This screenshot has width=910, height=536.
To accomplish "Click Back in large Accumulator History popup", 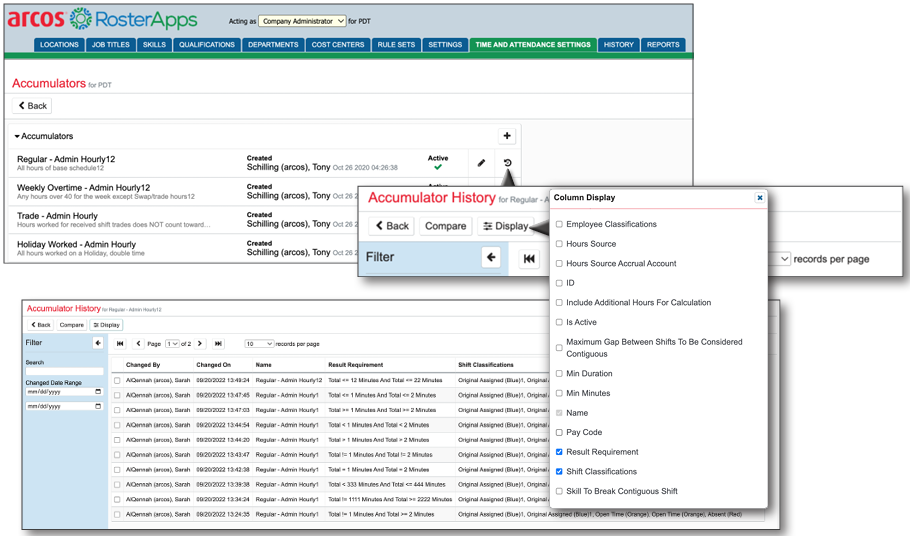I will [391, 226].
